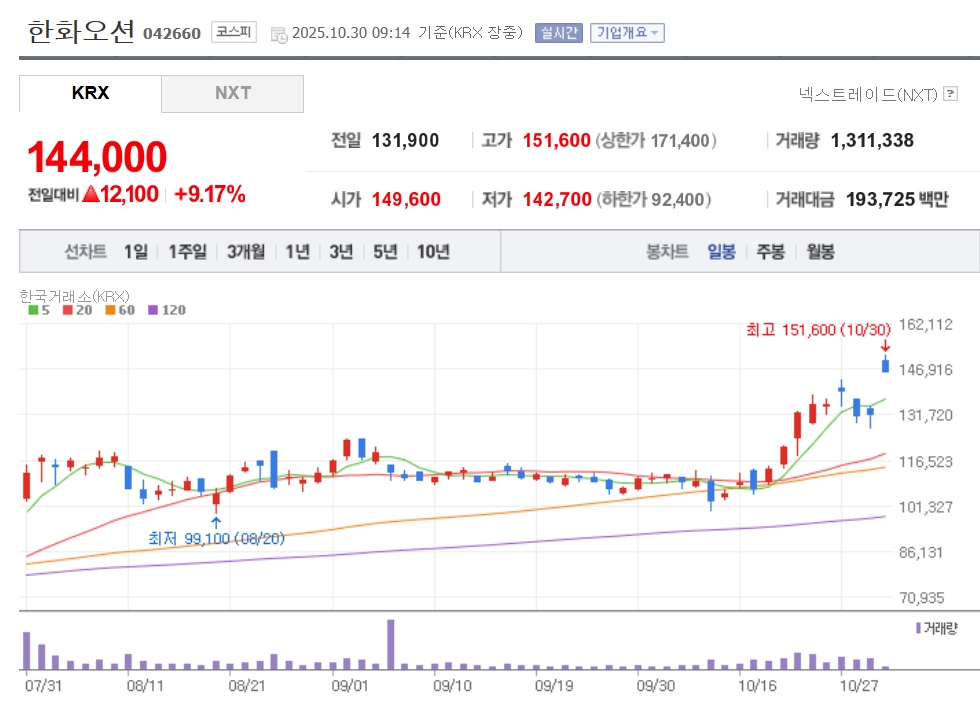Click the NXT help question-mark icon
The image size is (980, 719).
951,94
